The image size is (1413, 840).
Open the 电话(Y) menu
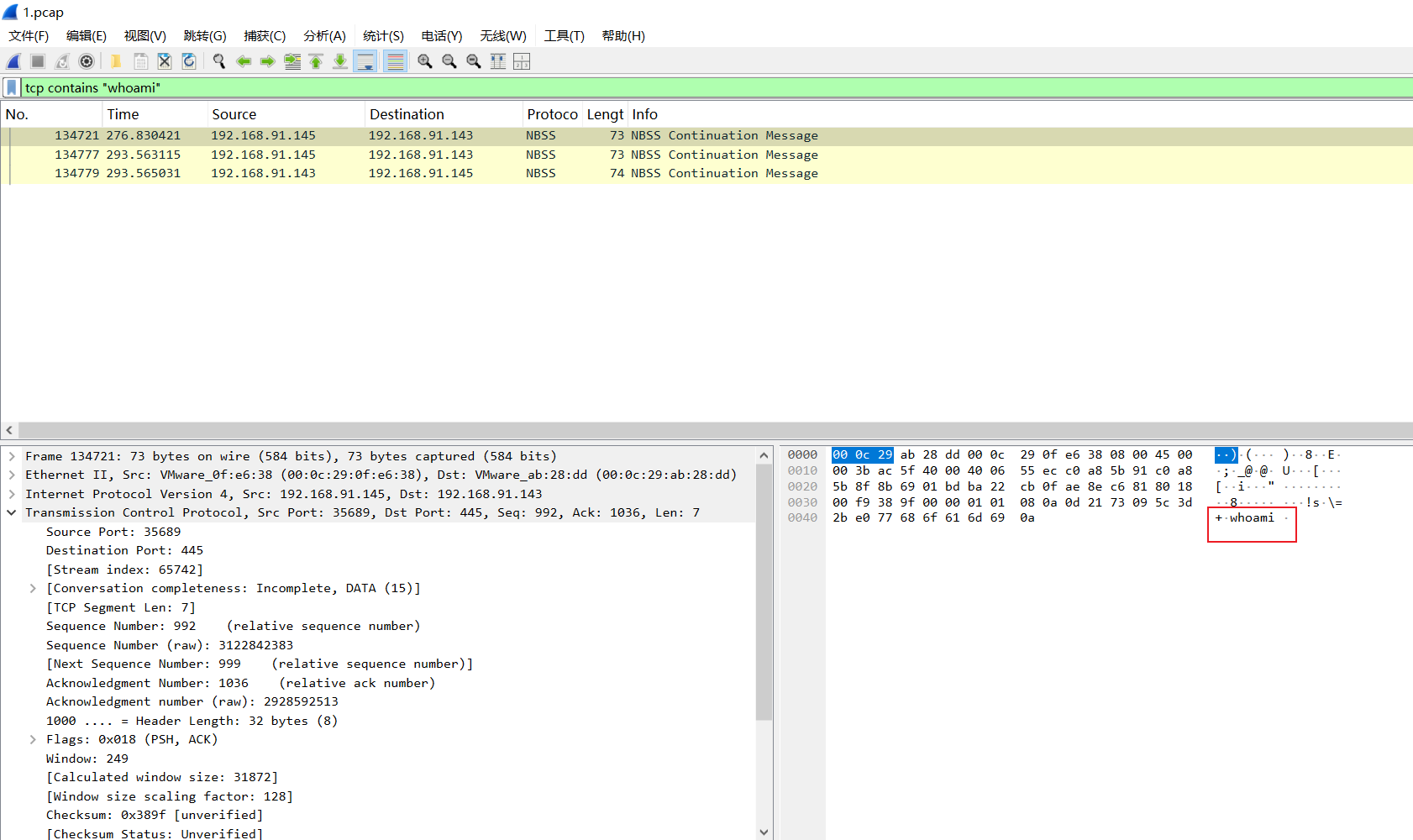[x=442, y=36]
